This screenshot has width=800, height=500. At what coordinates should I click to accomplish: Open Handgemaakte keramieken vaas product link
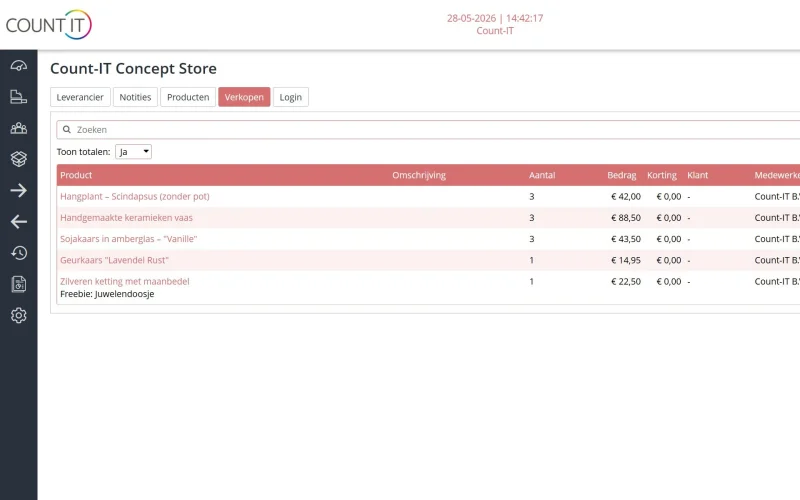point(126,218)
